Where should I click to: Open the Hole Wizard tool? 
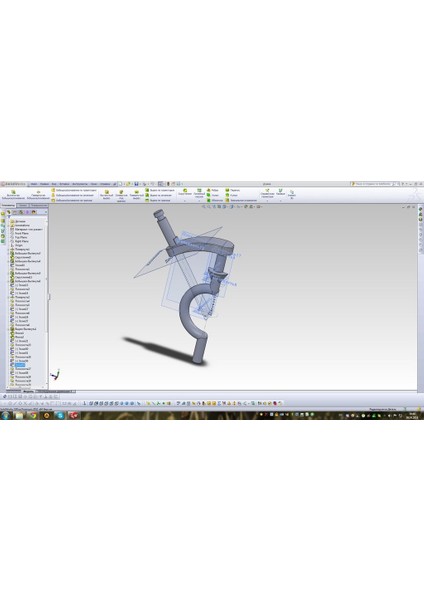(x=121, y=195)
